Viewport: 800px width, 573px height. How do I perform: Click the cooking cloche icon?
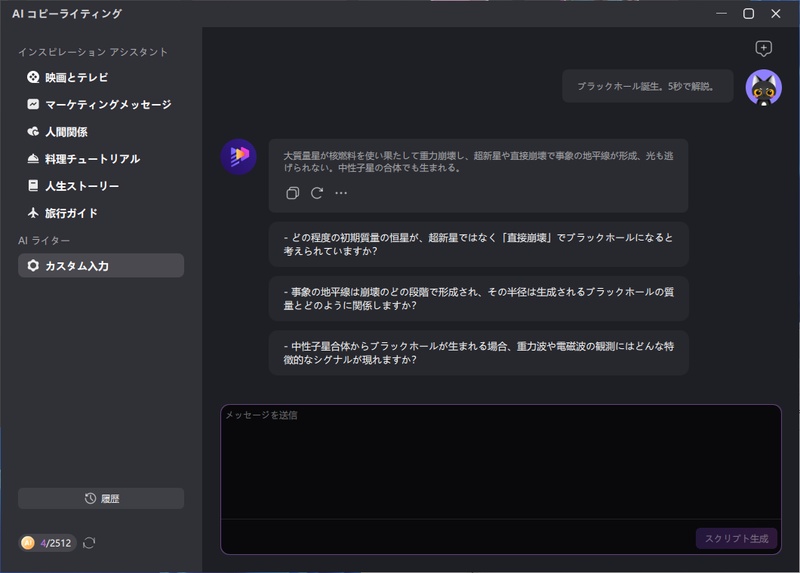33,159
